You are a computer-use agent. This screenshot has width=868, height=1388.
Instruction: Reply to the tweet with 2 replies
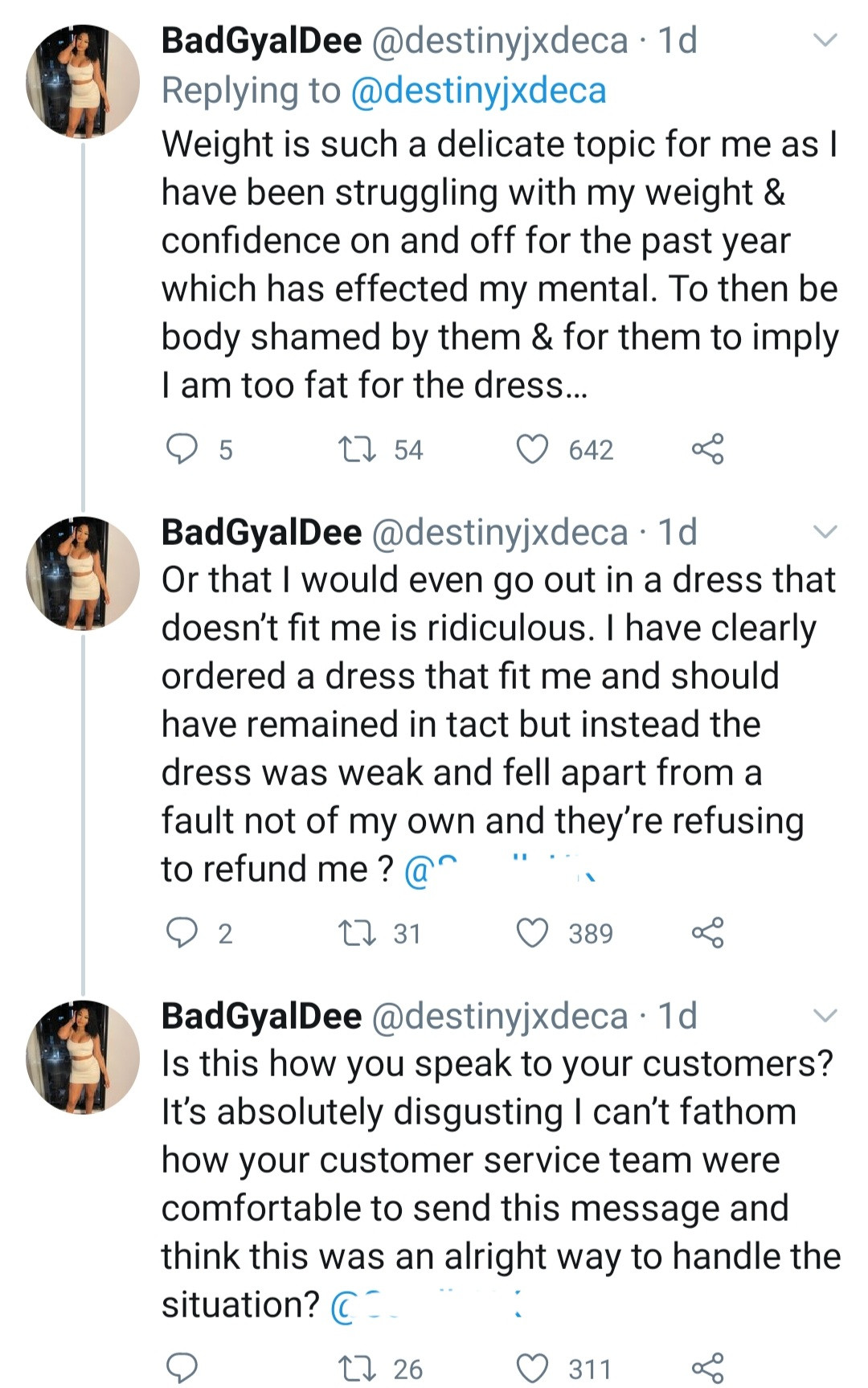tap(182, 933)
